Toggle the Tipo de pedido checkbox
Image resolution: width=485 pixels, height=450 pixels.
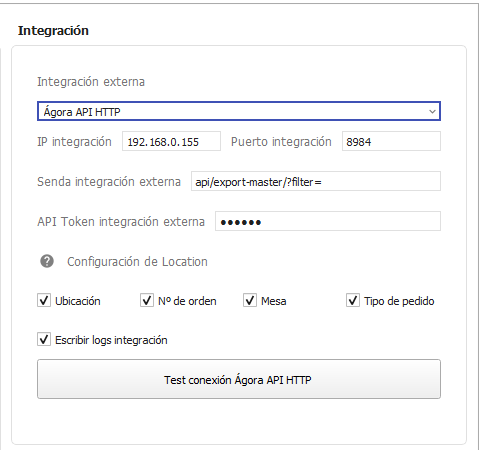pyautogui.click(x=353, y=300)
